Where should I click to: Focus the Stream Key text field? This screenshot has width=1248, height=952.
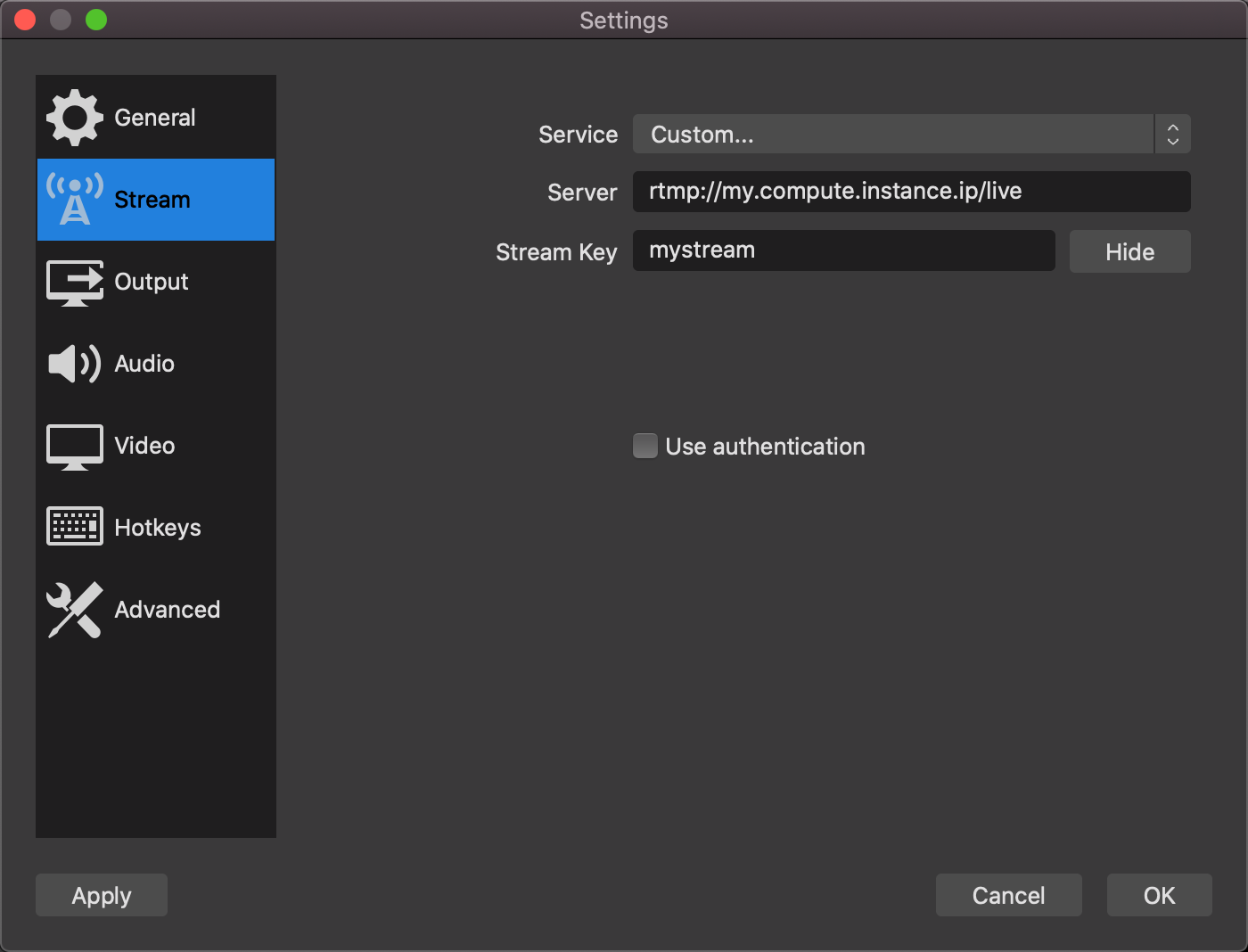coord(843,250)
